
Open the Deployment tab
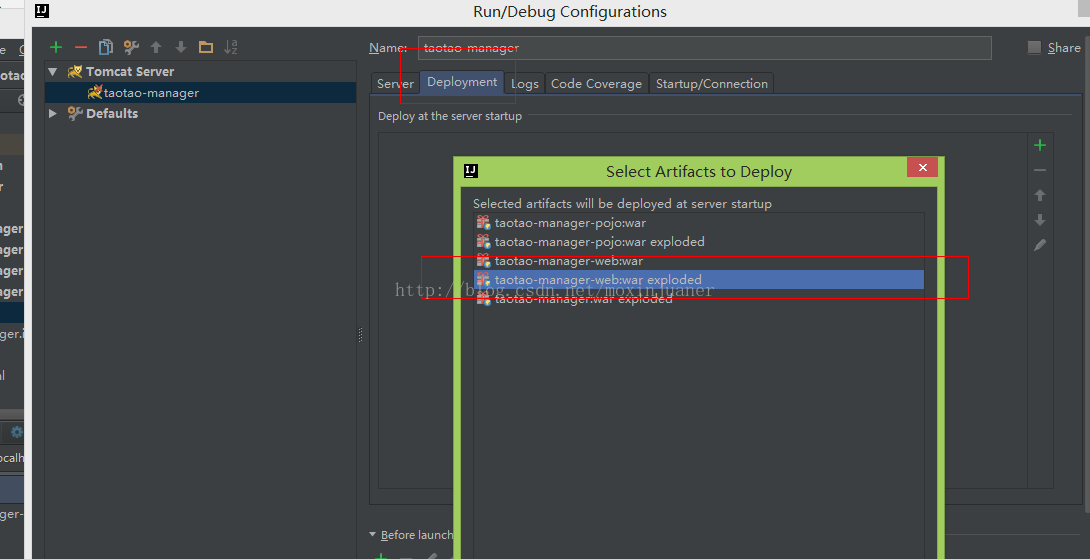462,82
